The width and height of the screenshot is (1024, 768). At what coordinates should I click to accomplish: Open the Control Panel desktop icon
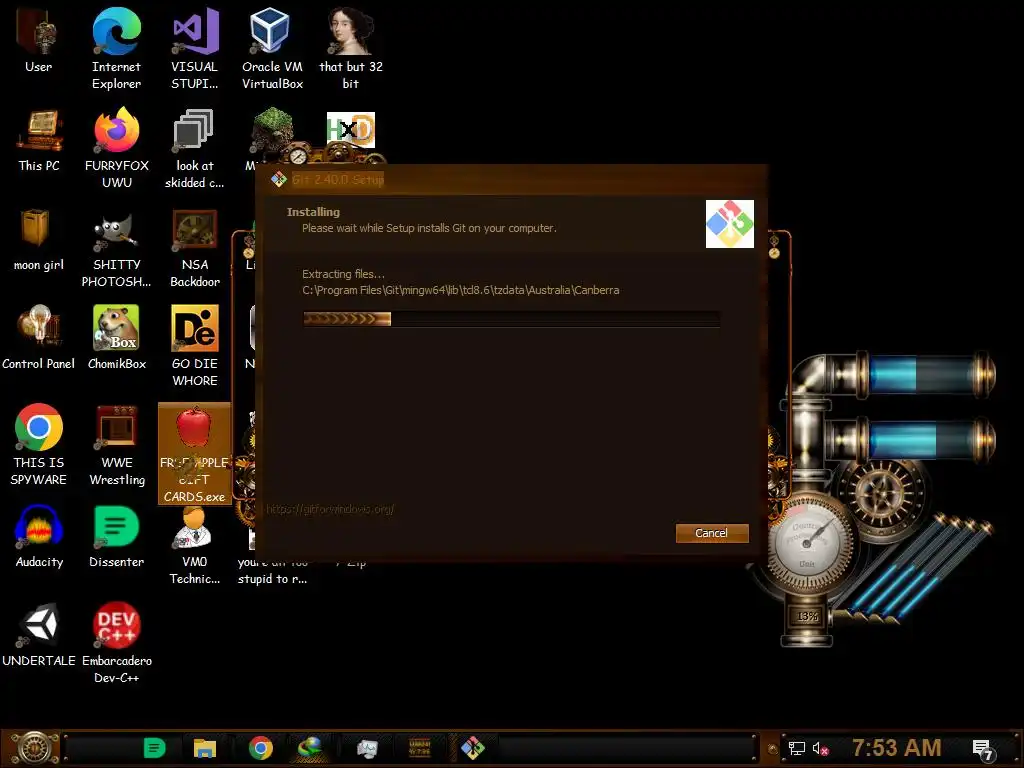click(x=39, y=338)
